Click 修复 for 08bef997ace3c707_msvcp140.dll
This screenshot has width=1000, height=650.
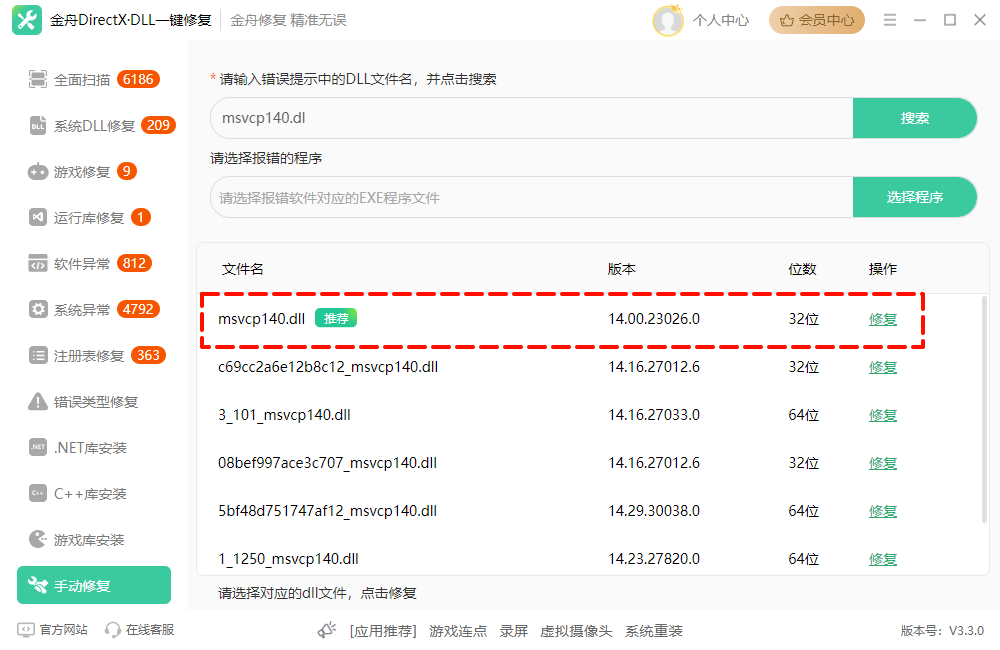pos(883,462)
